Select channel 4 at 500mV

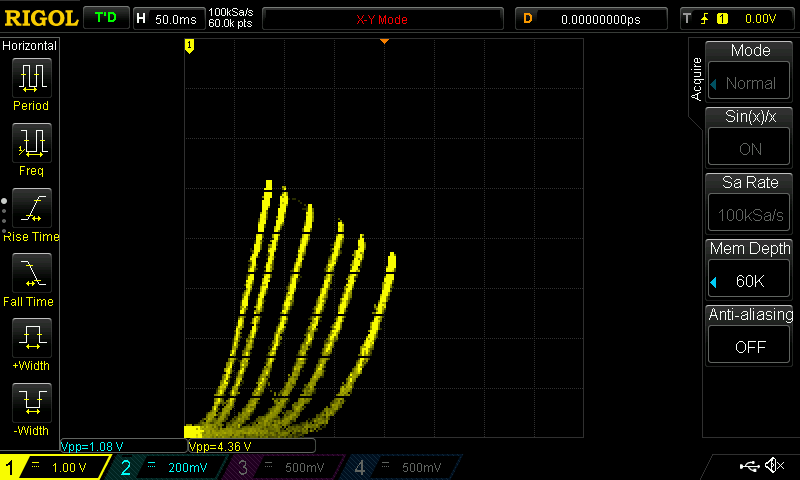point(403,467)
